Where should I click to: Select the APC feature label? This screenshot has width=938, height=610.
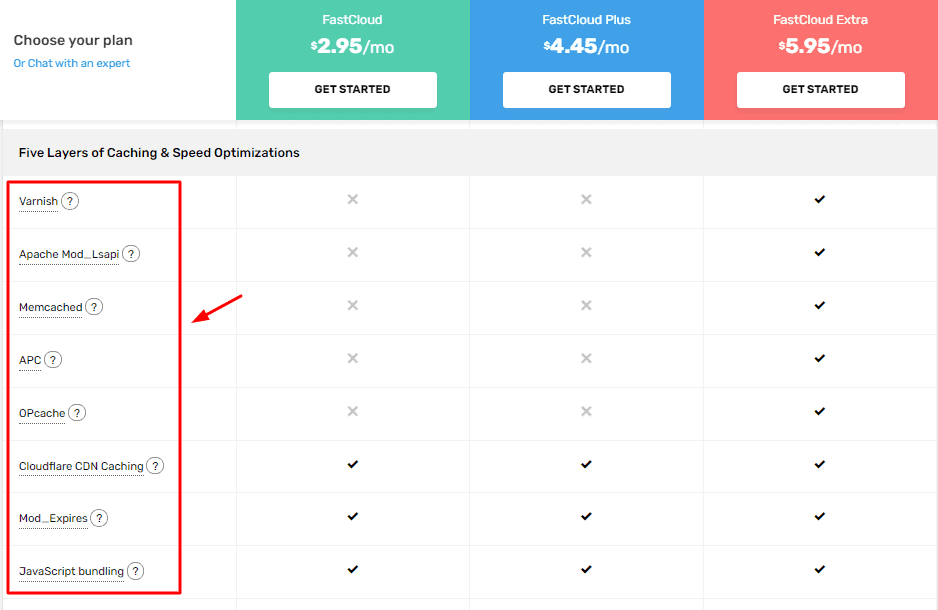pos(30,360)
